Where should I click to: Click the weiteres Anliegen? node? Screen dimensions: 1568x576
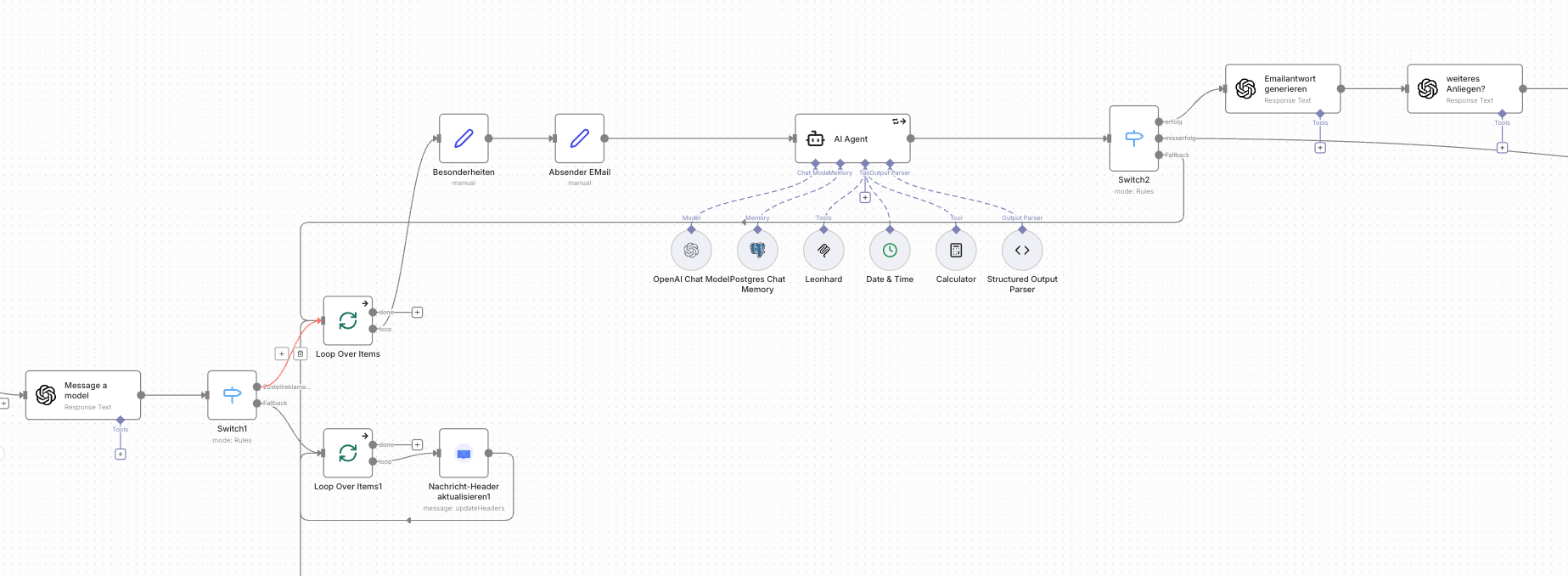point(1464,88)
